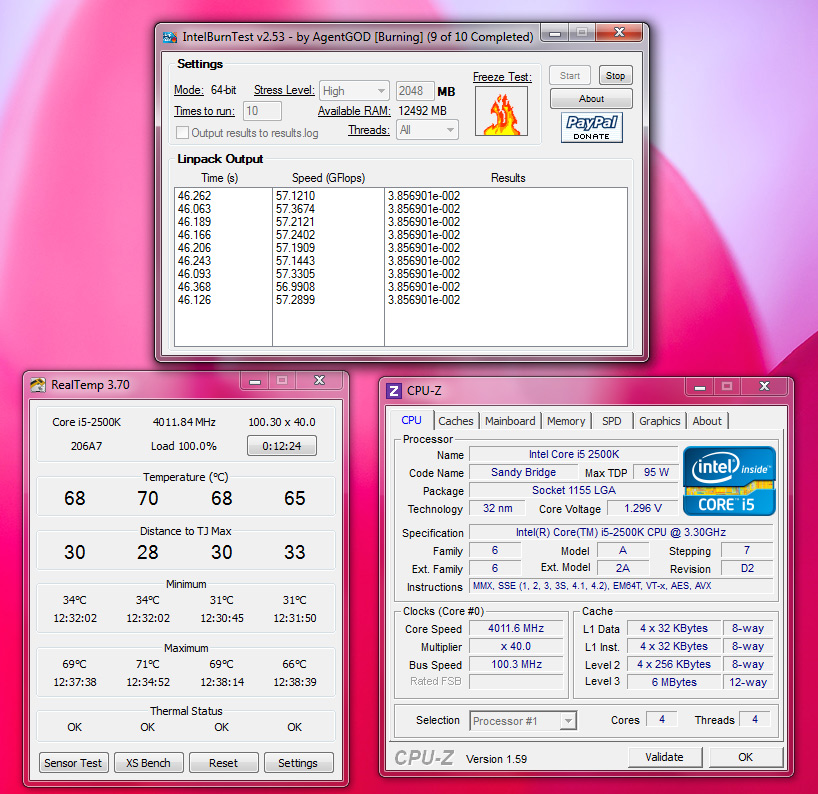
Task: Click the Core Voltage 1.296 V value
Action: tap(643, 508)
